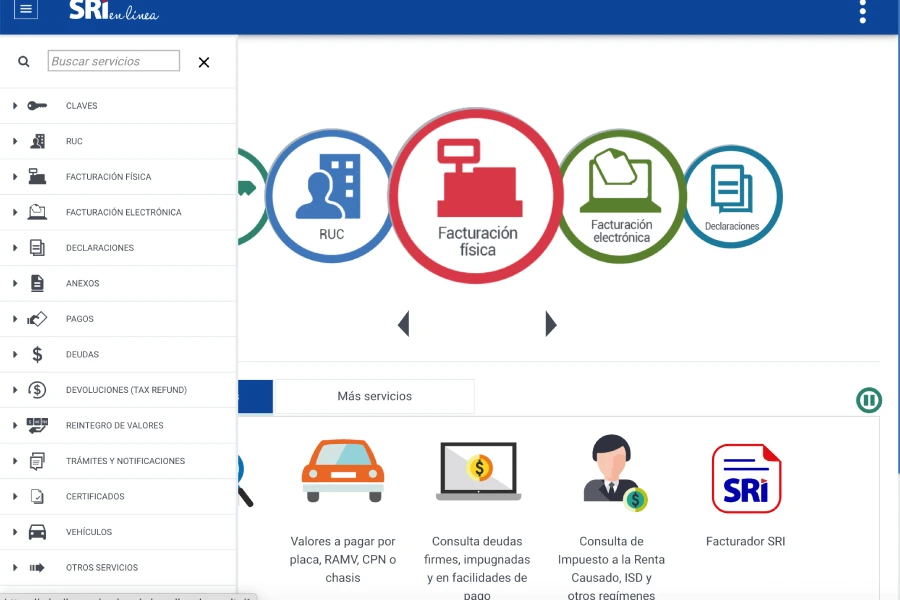Open the SRI en línea logo
This screenshot has width=900, height=600.
114,10
